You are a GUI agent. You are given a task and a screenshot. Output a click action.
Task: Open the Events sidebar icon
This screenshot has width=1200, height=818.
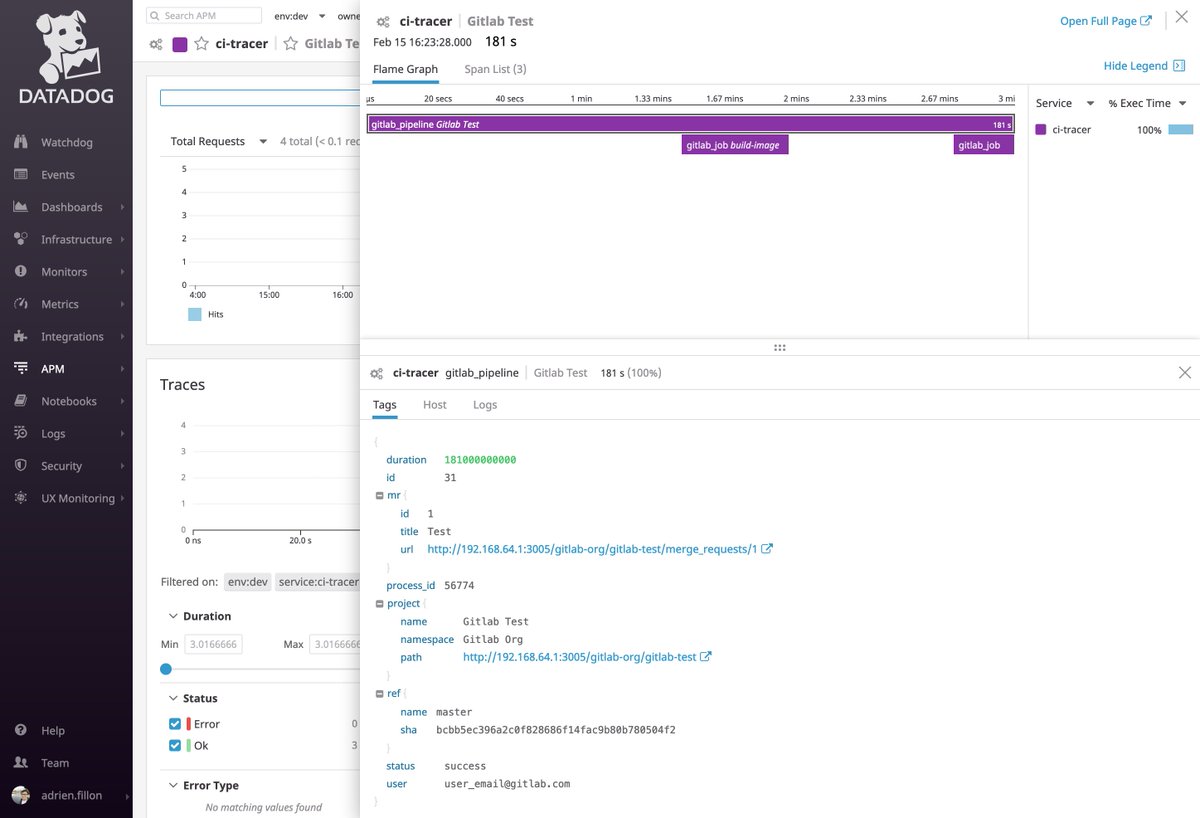click(x=21, y=174)
